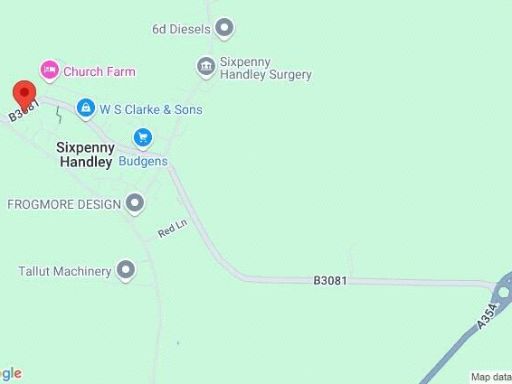Click the FROGMORE DESIGN text label
This screenshot has height=384, width=512.
coord(64,204)
